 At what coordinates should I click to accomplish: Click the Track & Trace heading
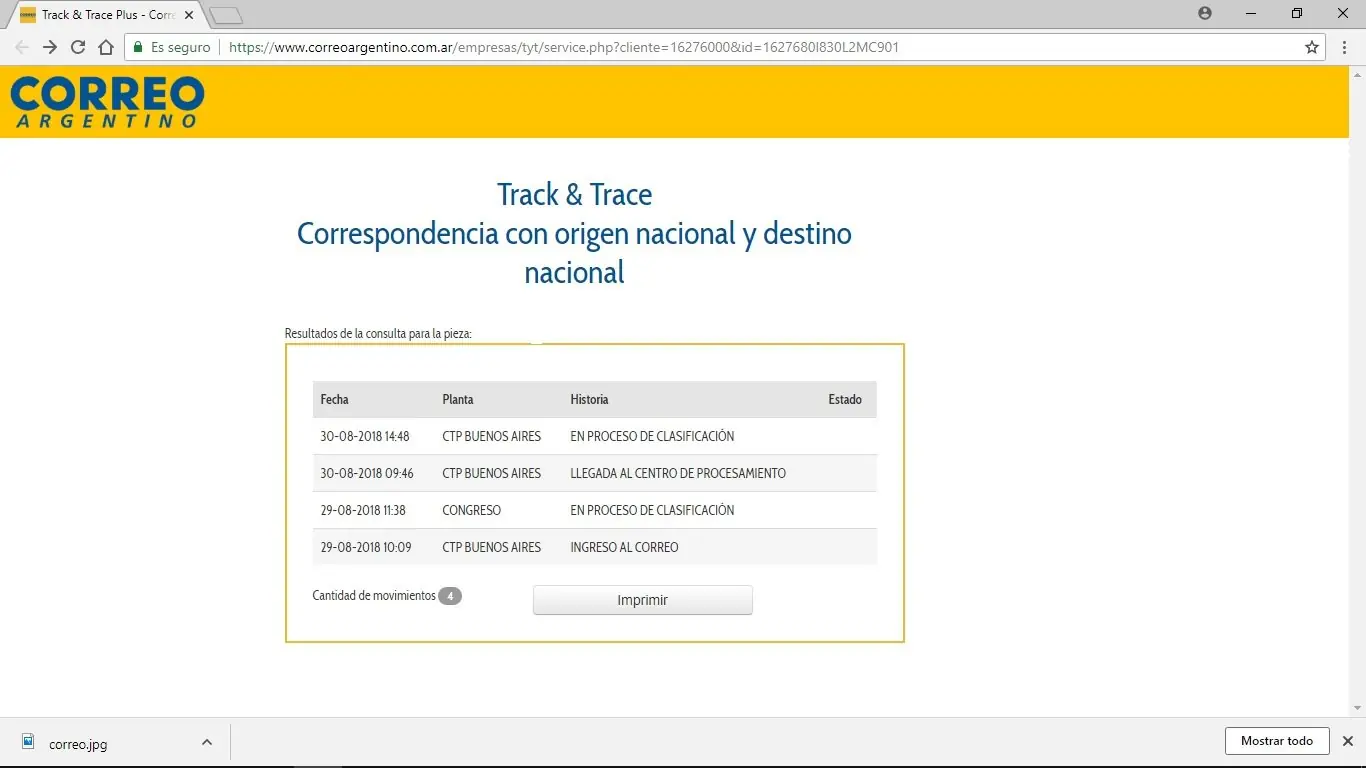coord(574,194)
